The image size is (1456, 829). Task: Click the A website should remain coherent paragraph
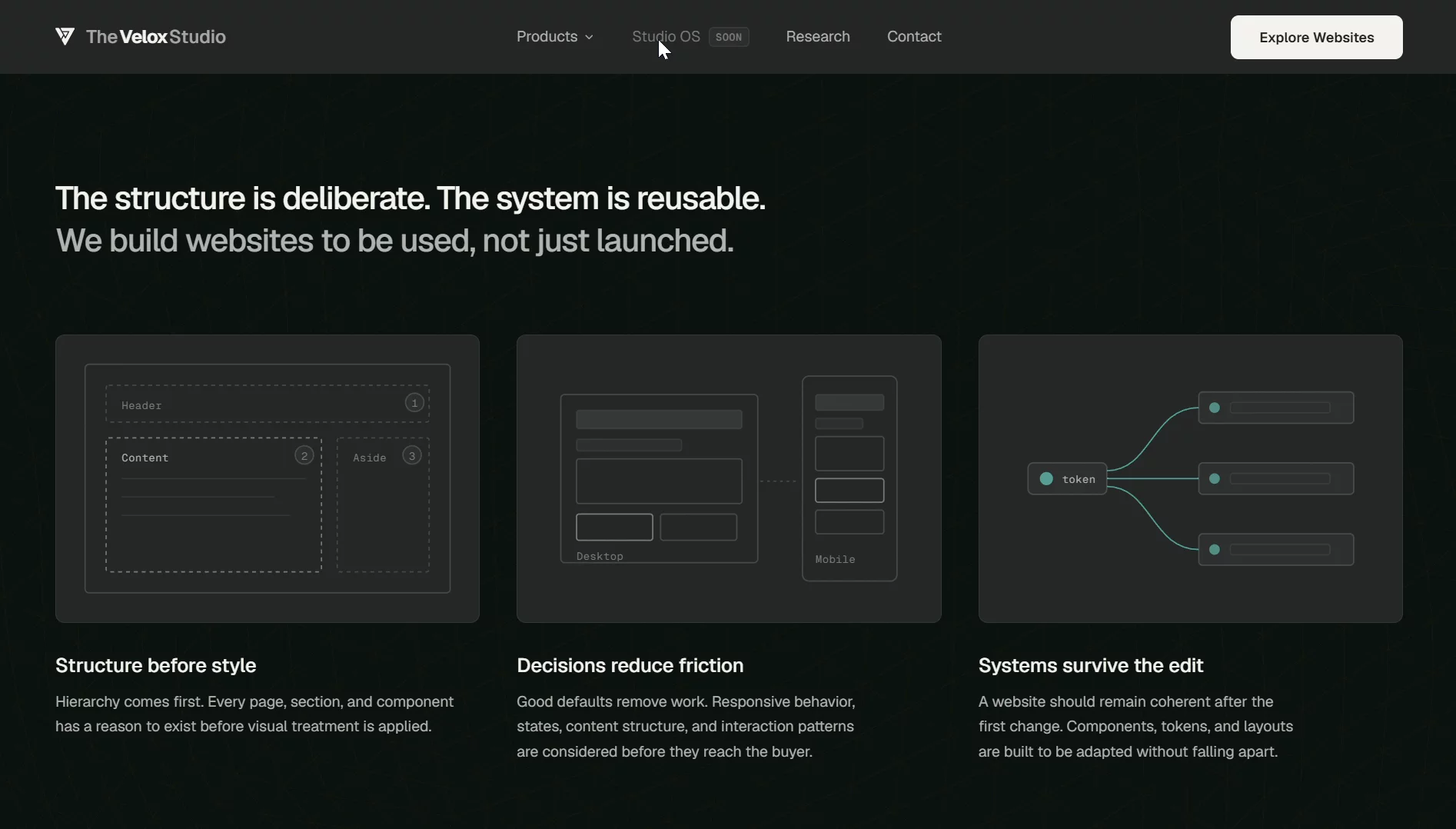pos(1135,726)
